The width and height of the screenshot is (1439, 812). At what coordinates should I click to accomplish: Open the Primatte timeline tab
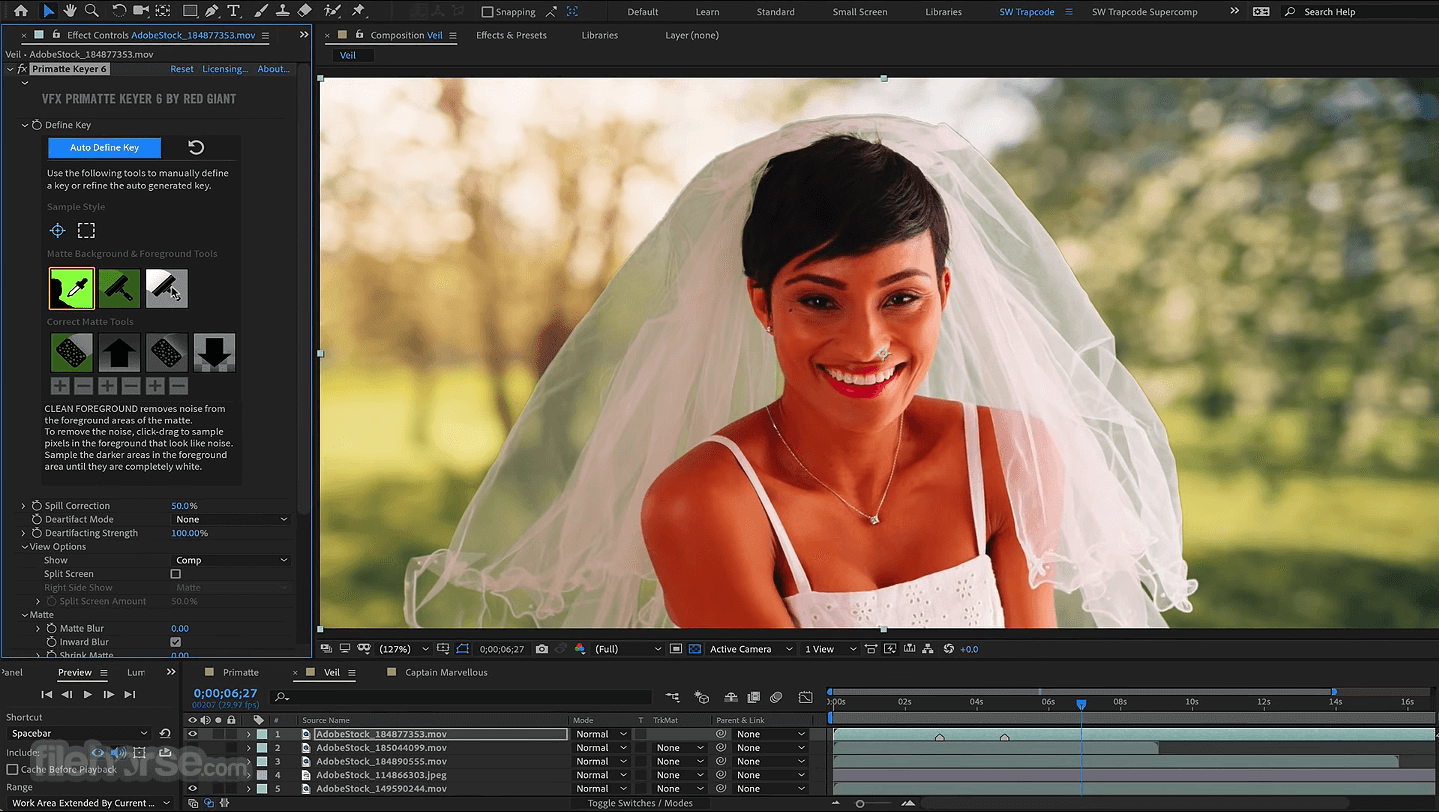[x=240, y=672]
